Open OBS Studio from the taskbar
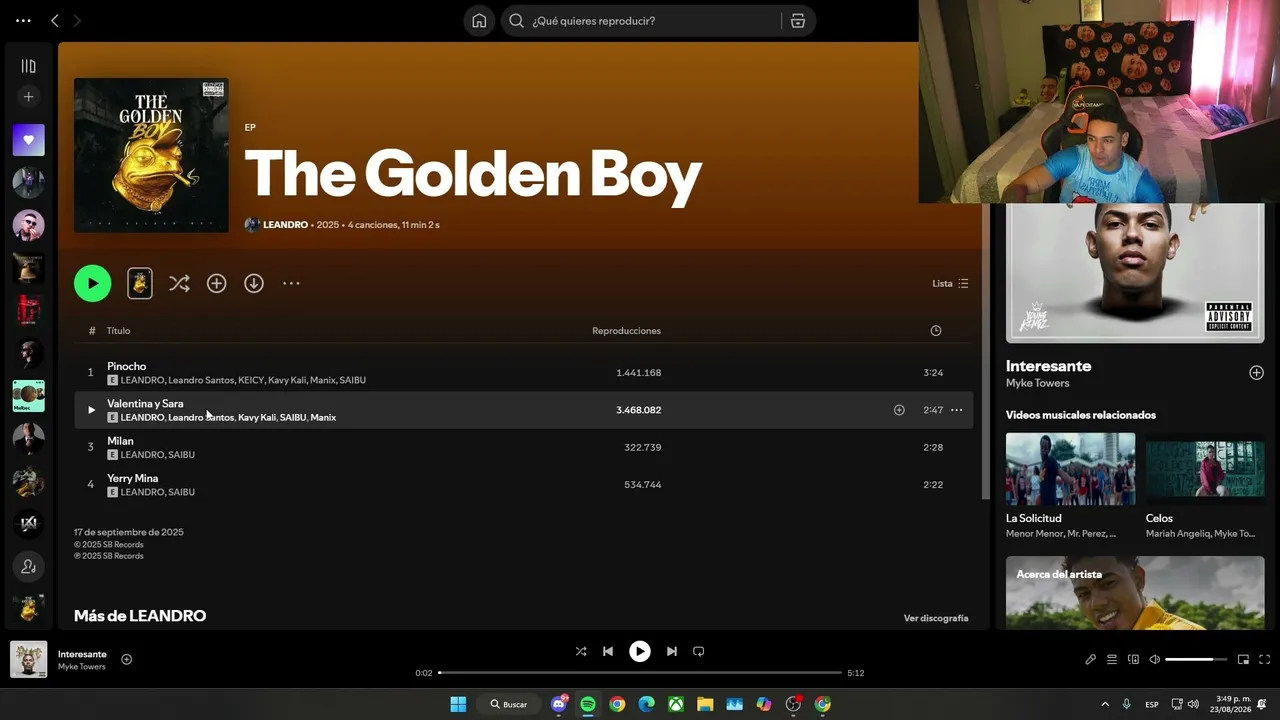The width and height of the screenshot is (1280, 720). click(794, 704)
